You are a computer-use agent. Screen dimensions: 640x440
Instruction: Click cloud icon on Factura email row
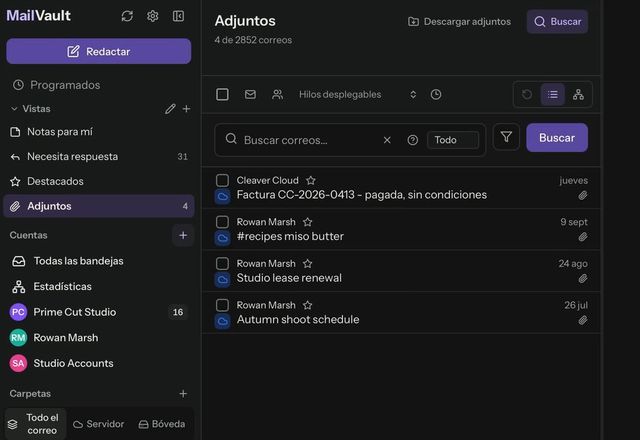pyautogui.click(x=222, y=197)
